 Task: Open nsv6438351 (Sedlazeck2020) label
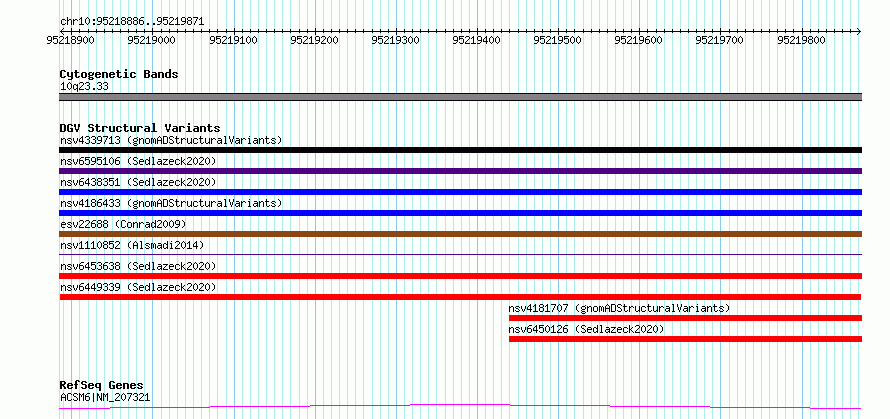[x=138, y=182]
